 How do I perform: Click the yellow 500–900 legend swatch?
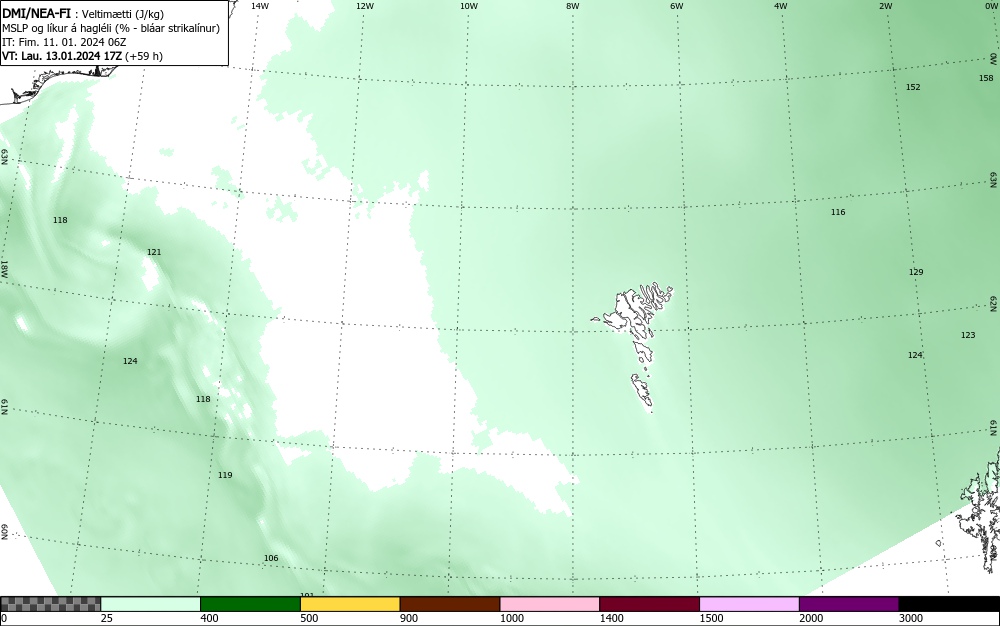click(350, 604)
